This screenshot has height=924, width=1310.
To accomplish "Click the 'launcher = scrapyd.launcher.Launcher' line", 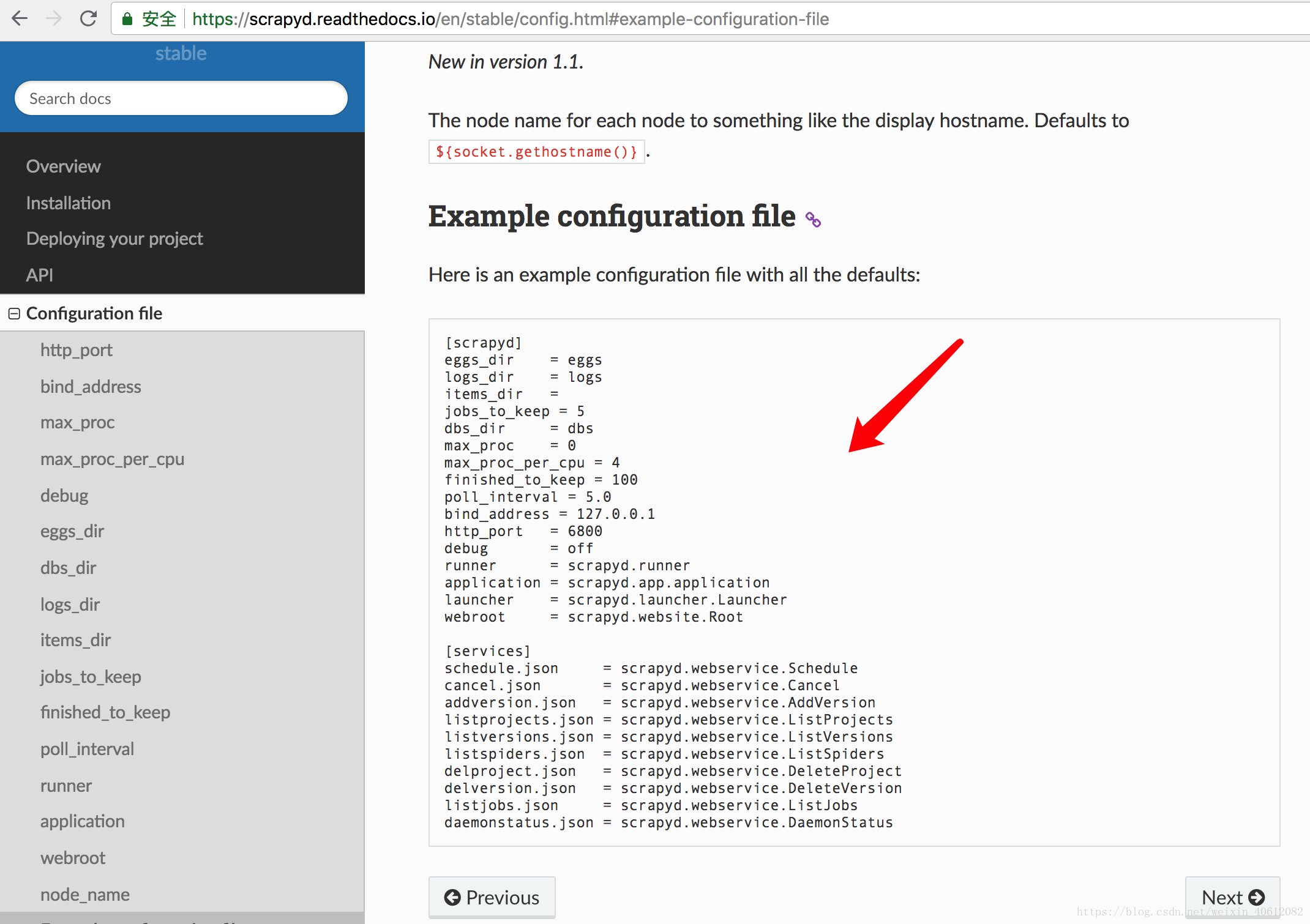I will tap(616, 600).
